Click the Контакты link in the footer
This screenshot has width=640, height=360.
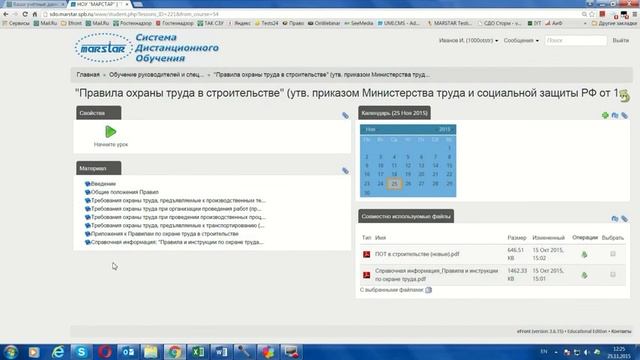pos(621,331)
